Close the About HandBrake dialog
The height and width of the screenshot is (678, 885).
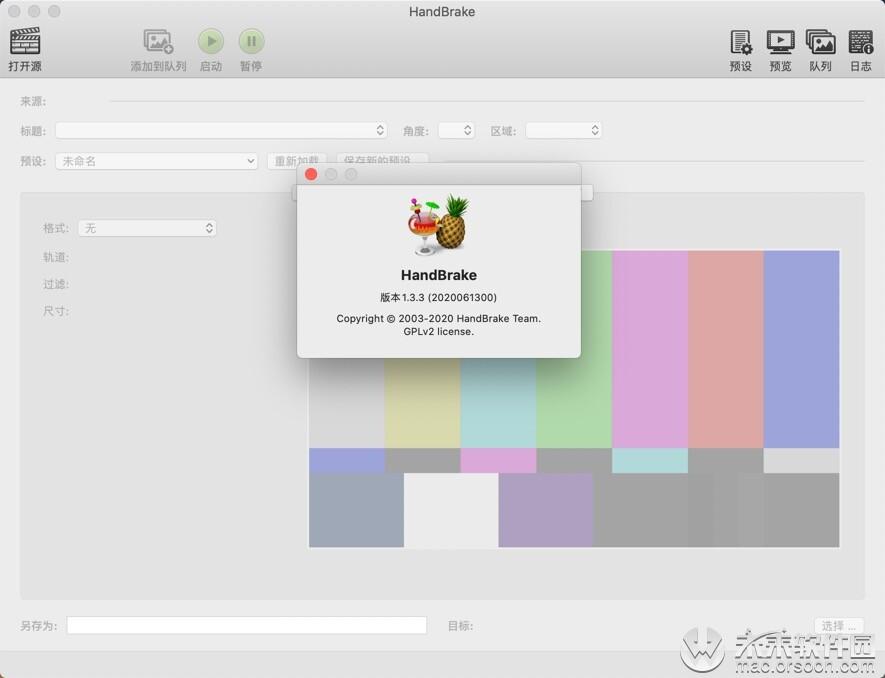(x=311, y=174)
